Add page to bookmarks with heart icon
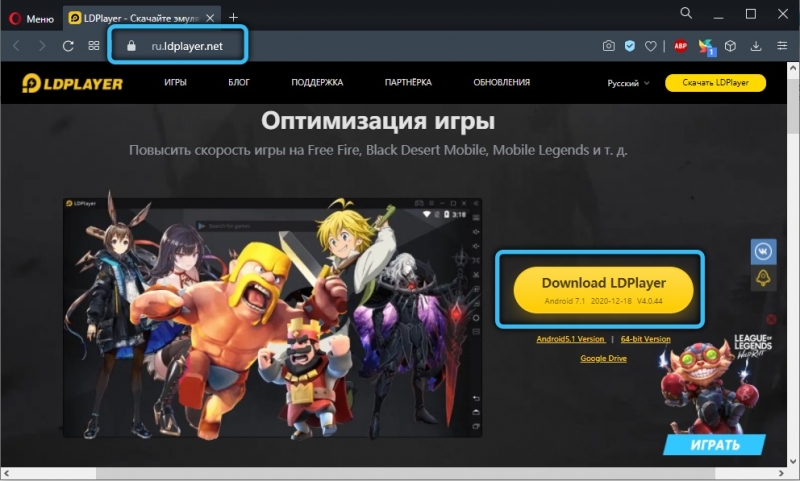Viewport: 800px width, 481px height. click(x=651, y=46)
